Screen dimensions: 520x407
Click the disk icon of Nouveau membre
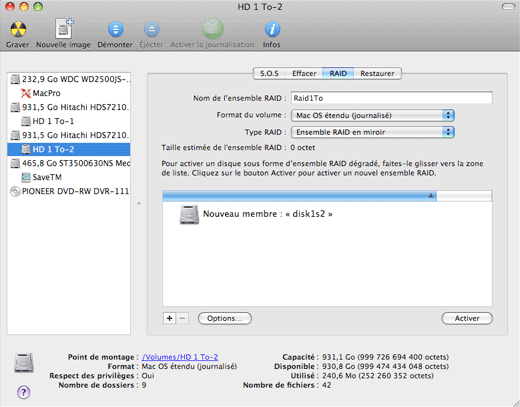tap(189, 214)
